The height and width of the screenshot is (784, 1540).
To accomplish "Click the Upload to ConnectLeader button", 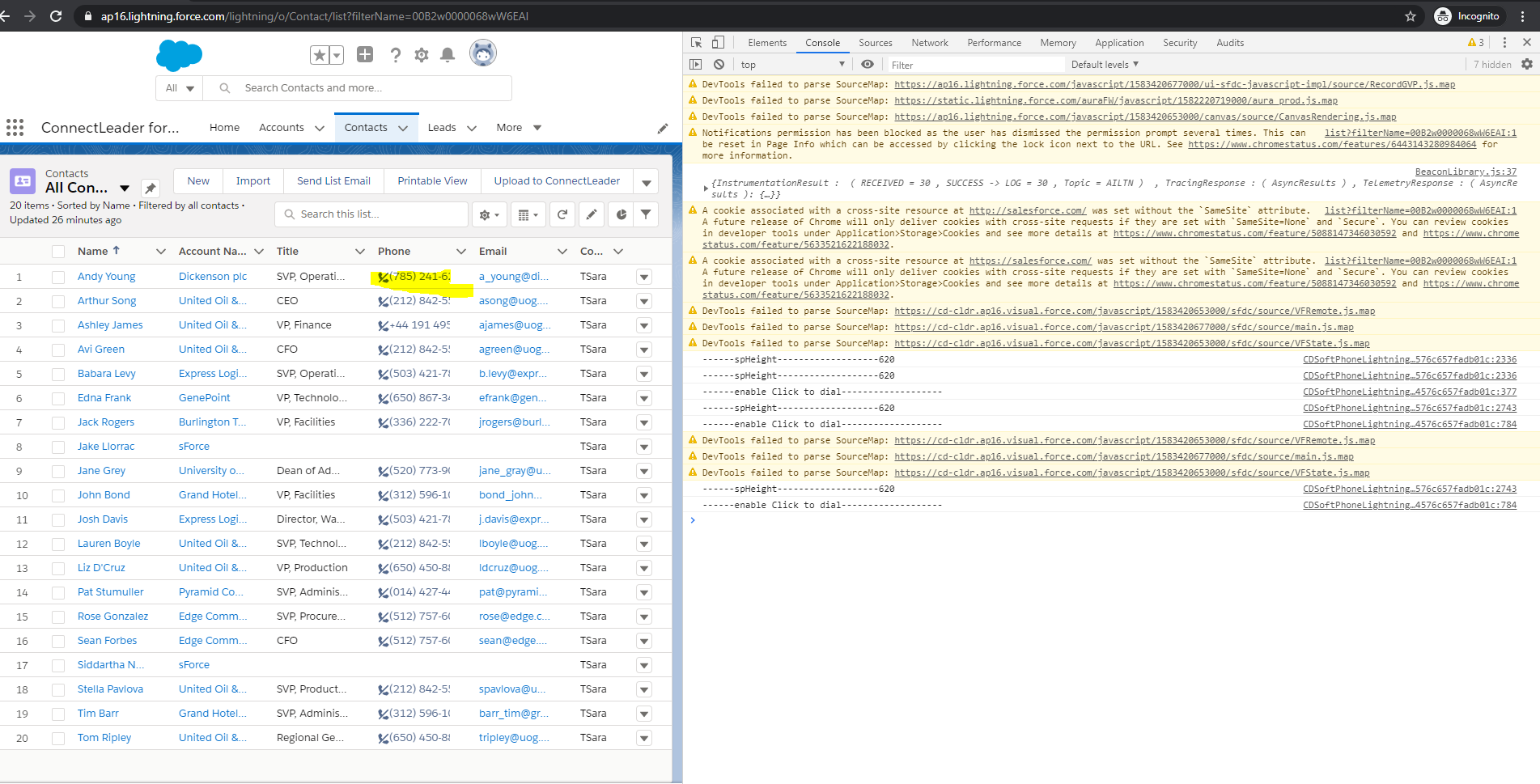I will (x=557, y=181).
